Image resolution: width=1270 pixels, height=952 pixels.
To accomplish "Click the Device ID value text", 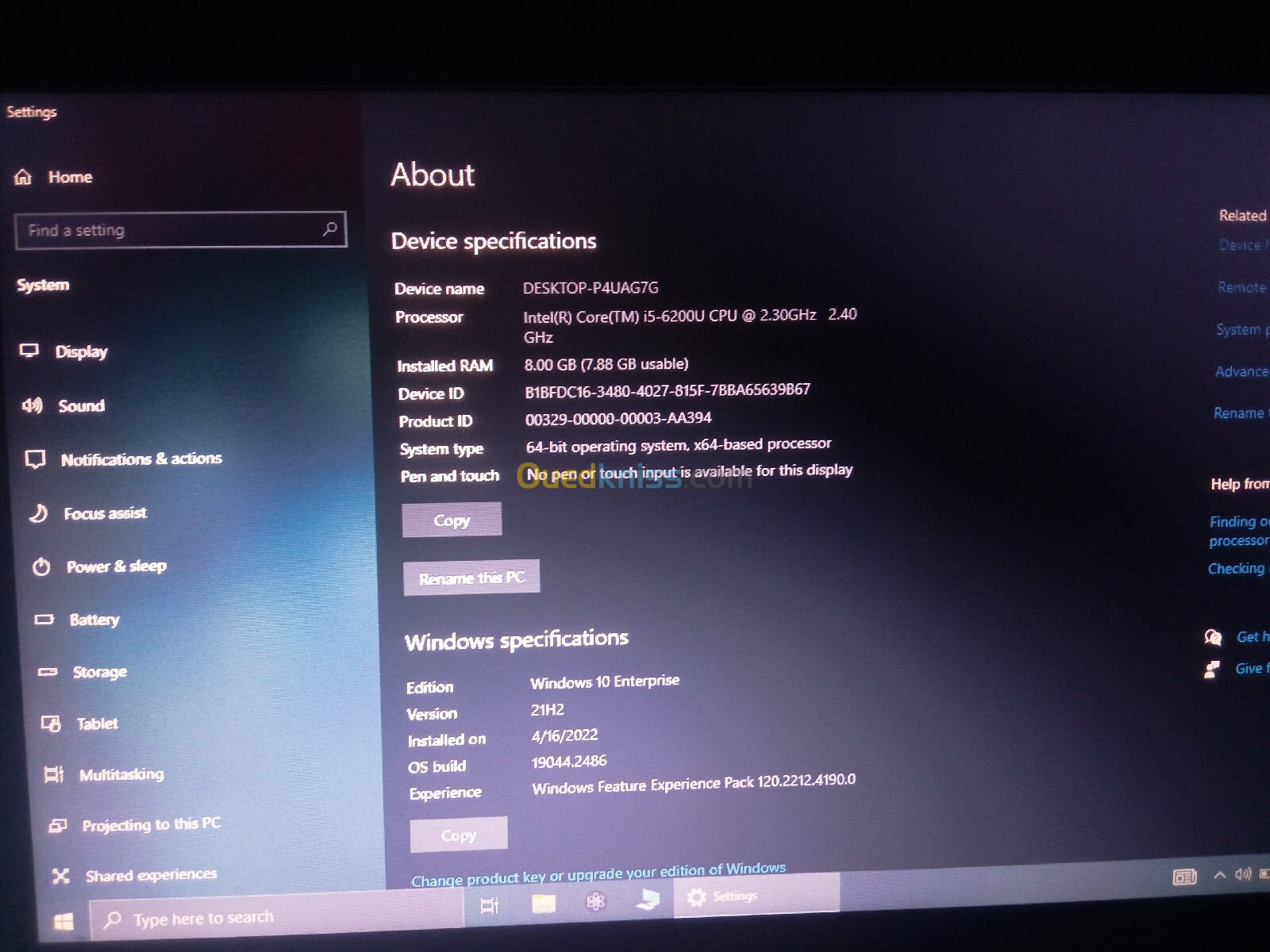I will (x=668, y=390).
